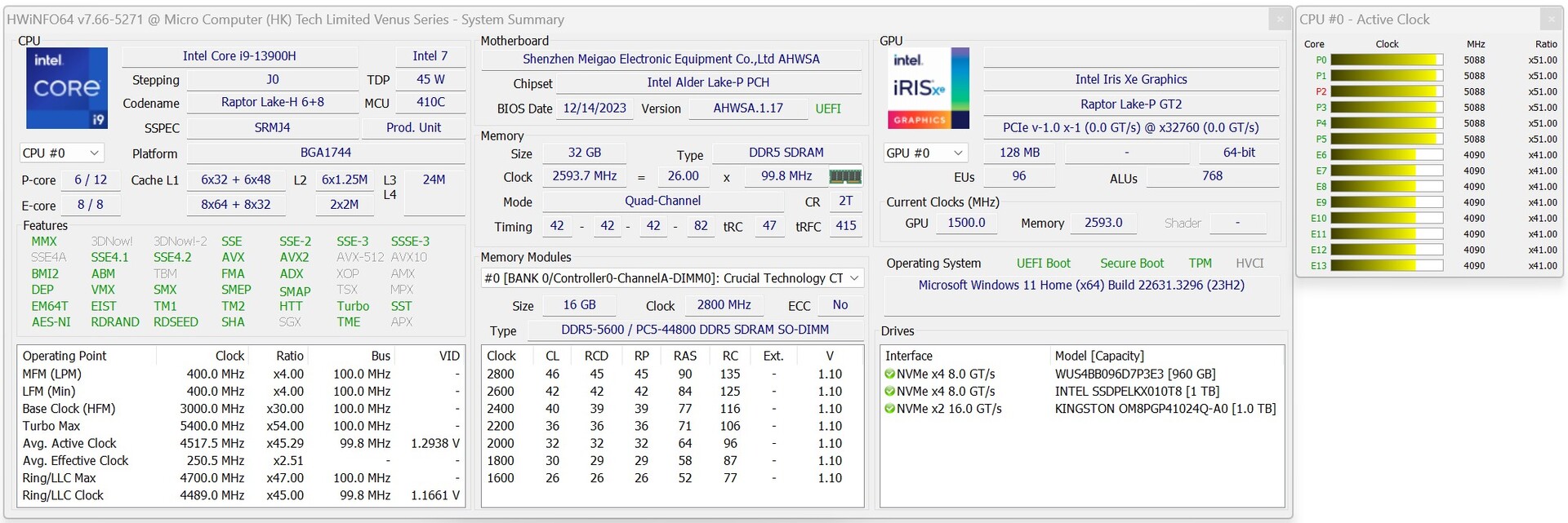Click green status icon for INTEL SSDPELKX010T8 drive

pyautogui.click(x=889, y=392)
